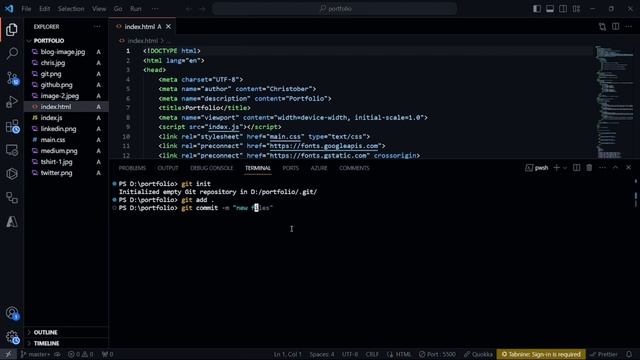This screenshot has width=640, height=360.
Task: Click Port : 5500 Live Server status
Action: pyautogui.click(x=437, y=354)
